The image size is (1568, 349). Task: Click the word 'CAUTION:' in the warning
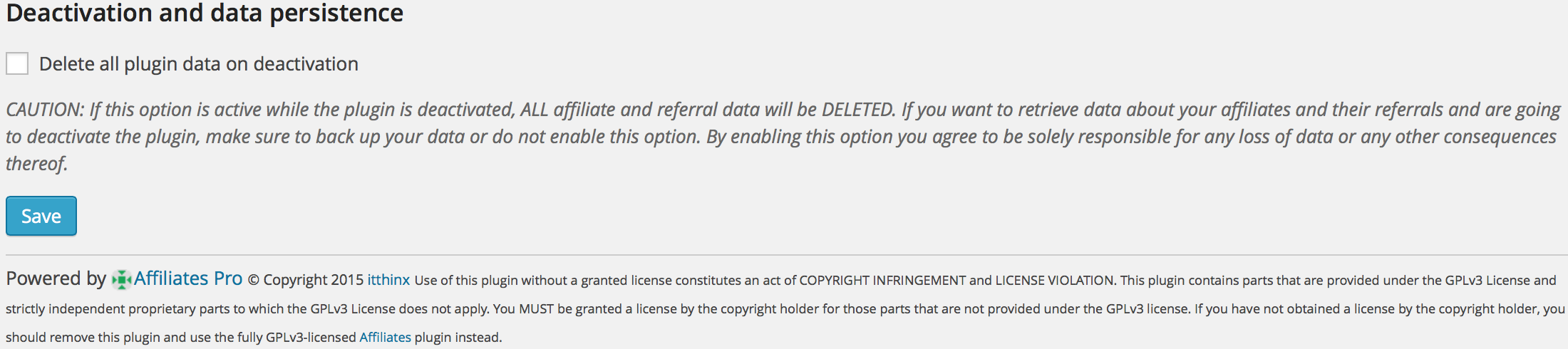tap(45, 110)
